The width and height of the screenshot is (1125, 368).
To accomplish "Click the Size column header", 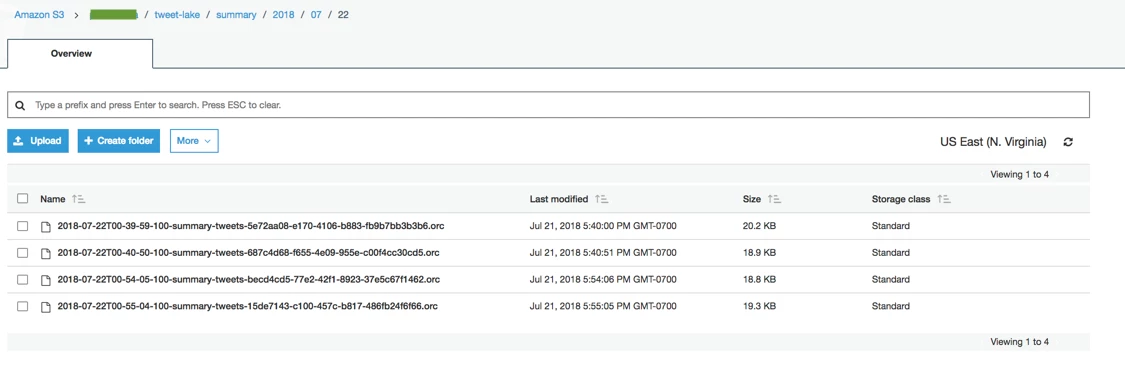I will pos(752,199).
